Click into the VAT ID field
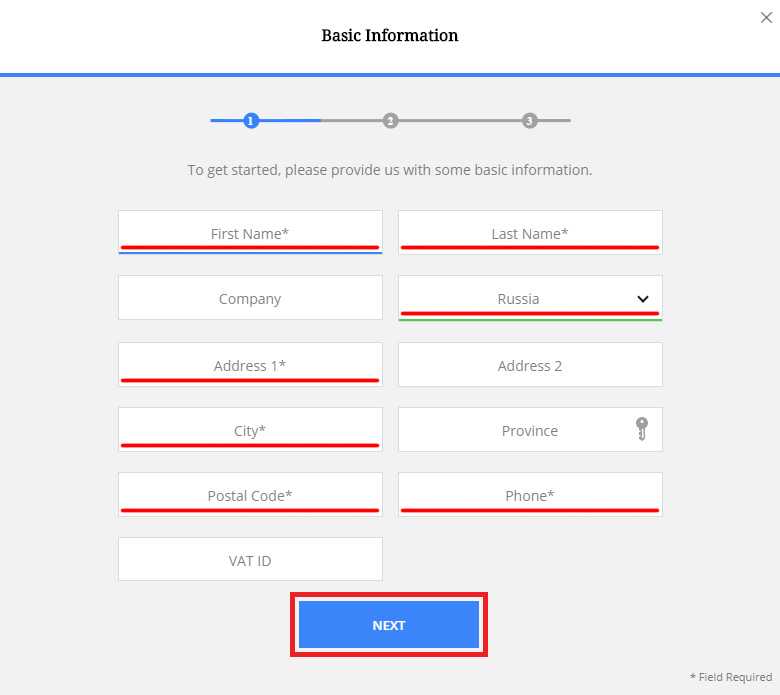 coord(250,559)
